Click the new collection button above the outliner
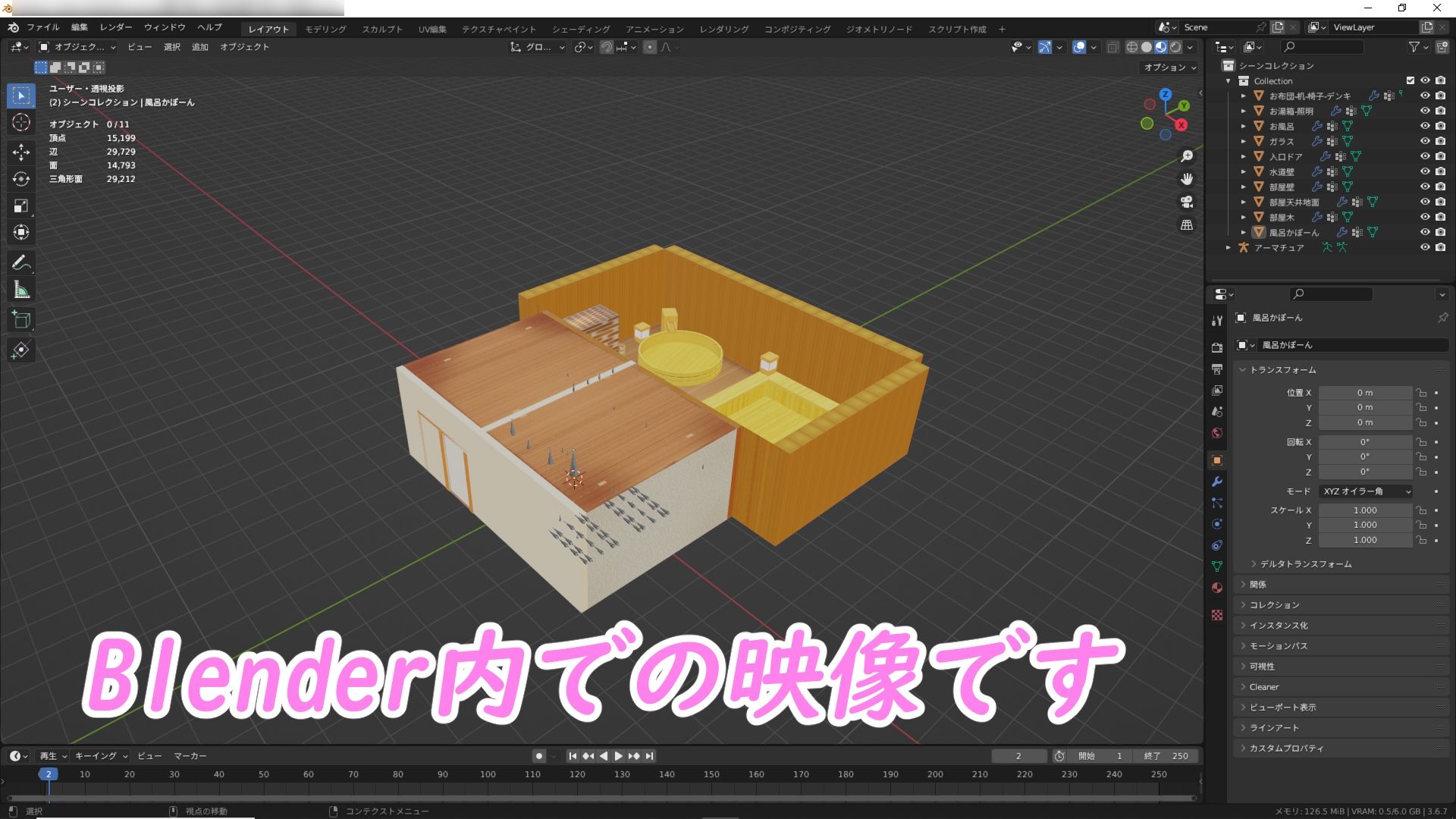Image resolution: width=1456 pixels, height=819 pixels. coord(1440,46)
